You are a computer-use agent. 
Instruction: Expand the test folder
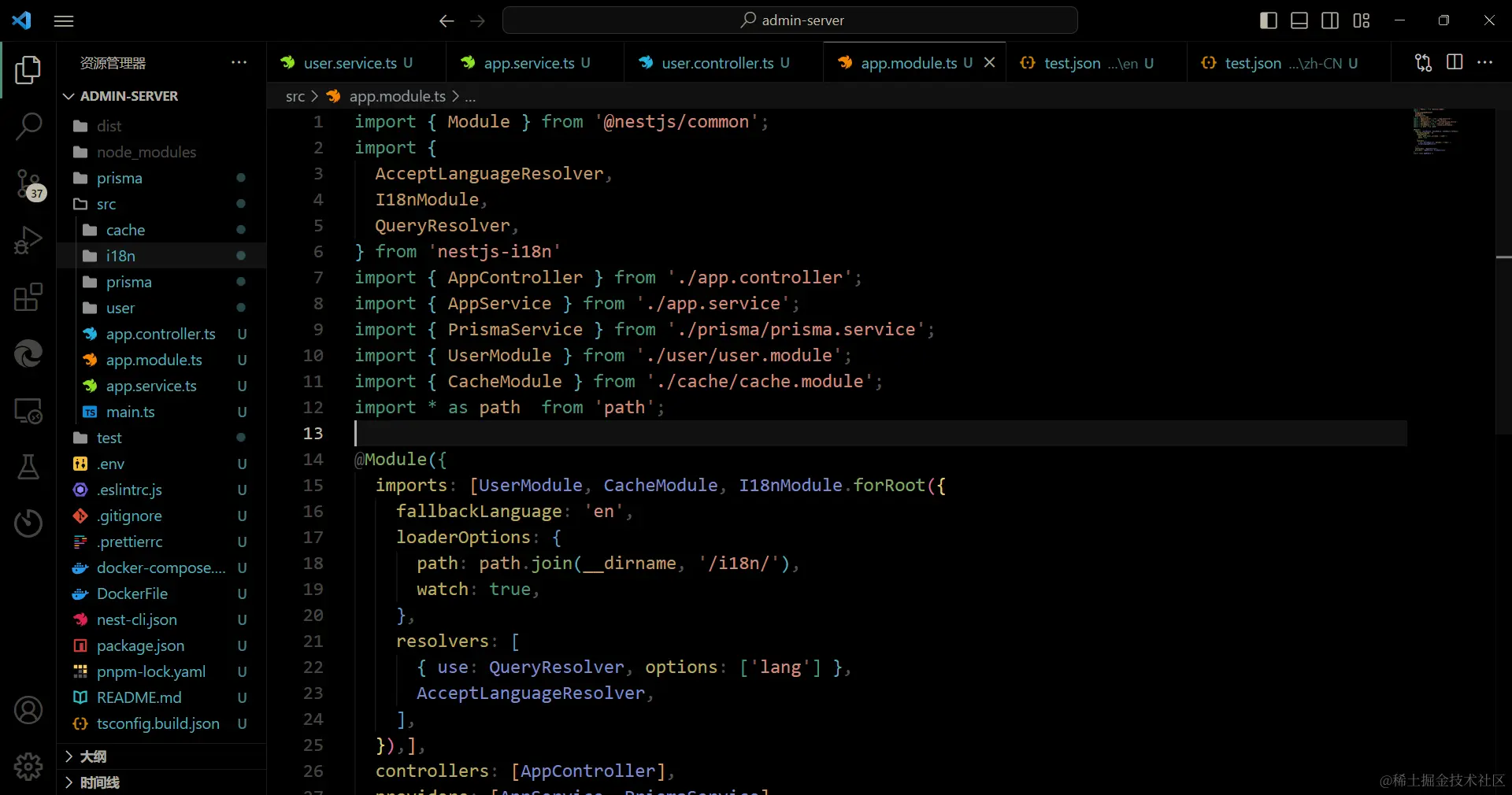(x=161, y=438)
